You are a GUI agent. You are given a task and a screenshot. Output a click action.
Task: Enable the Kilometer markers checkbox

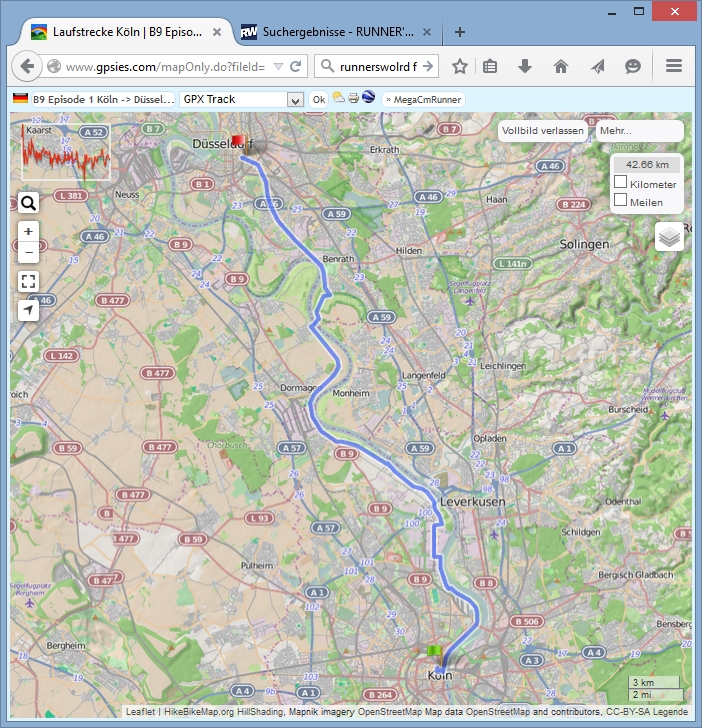point(621,183)
